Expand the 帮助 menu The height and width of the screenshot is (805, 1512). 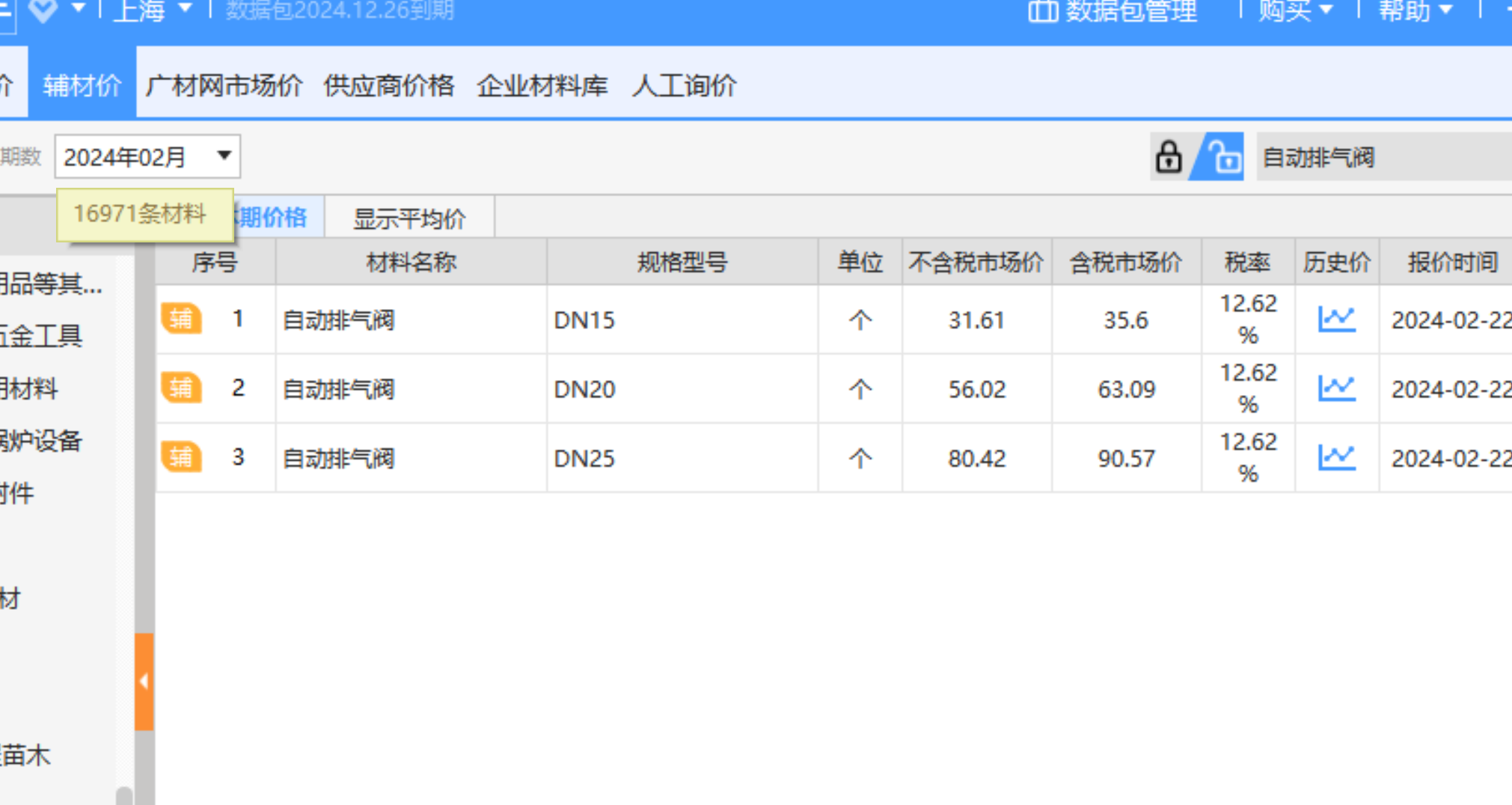point(1415,10)
